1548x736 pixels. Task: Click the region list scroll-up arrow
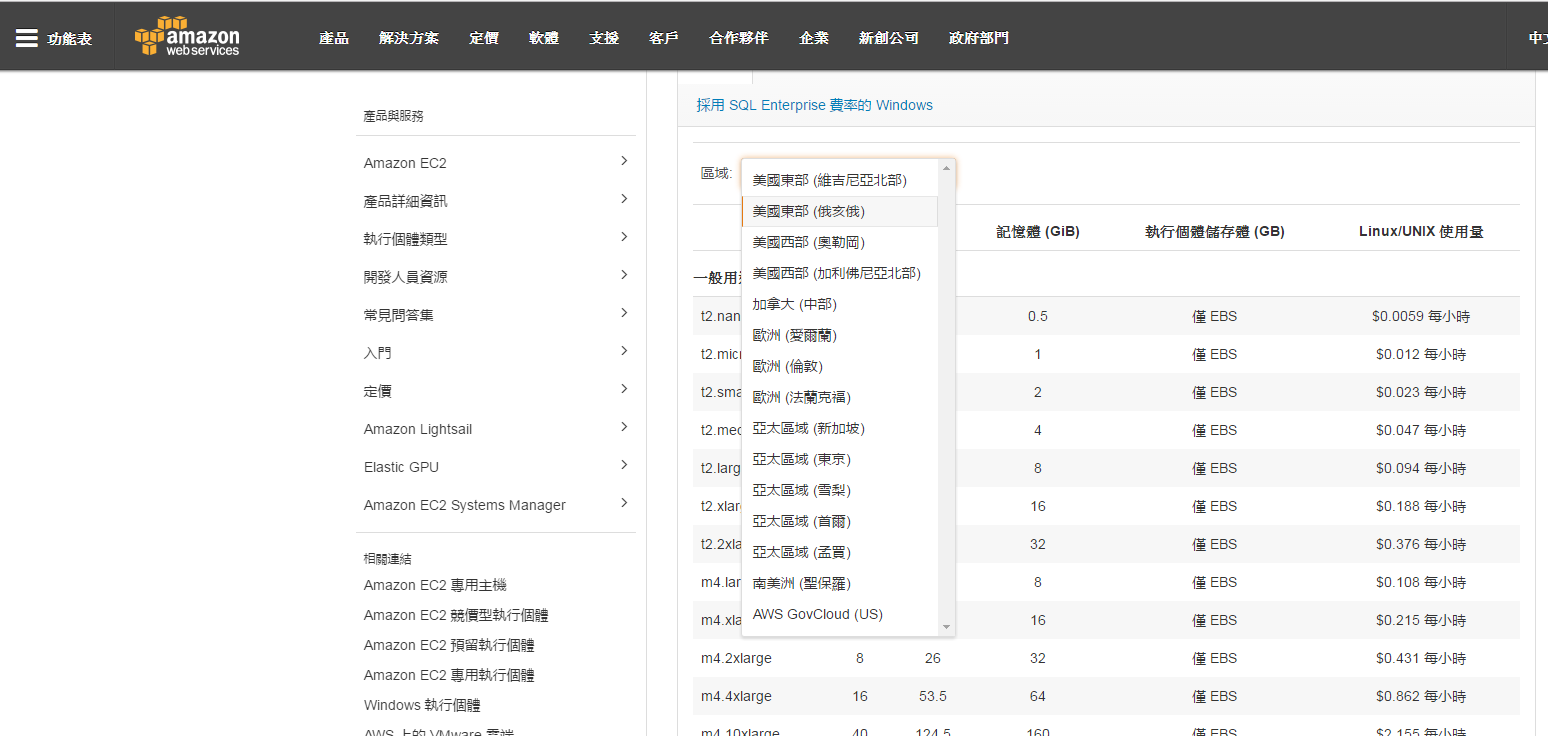(x=946, y=168)
